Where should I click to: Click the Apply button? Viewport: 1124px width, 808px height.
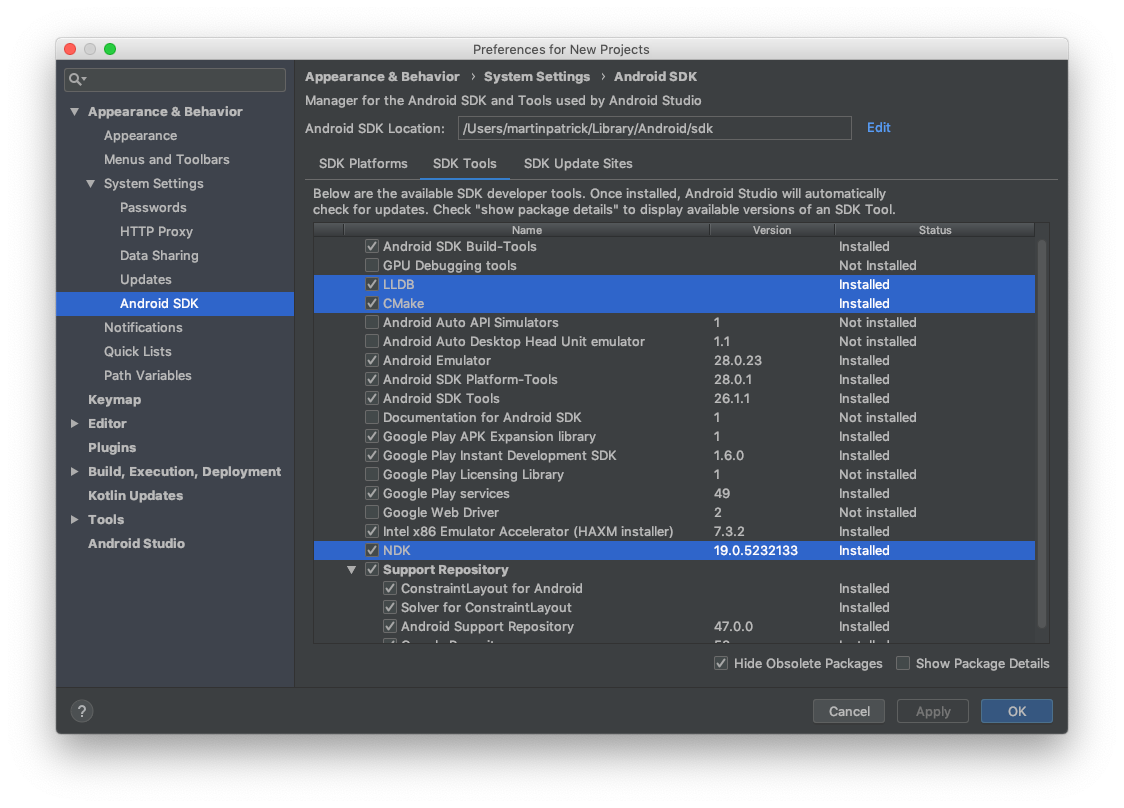(933, 711)
